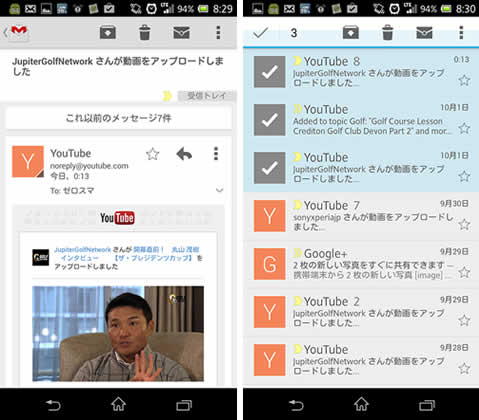Mark open email unread in left screen
The width and height of the screenshot is (479, 420).
coord(181,33)
